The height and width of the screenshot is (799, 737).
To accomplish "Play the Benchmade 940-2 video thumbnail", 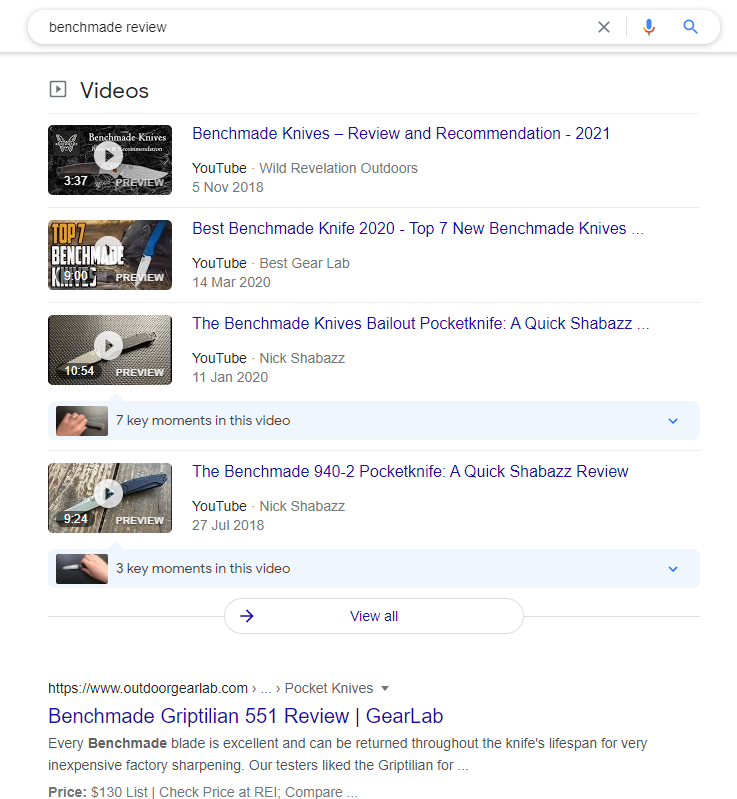I will pos(110,498).
